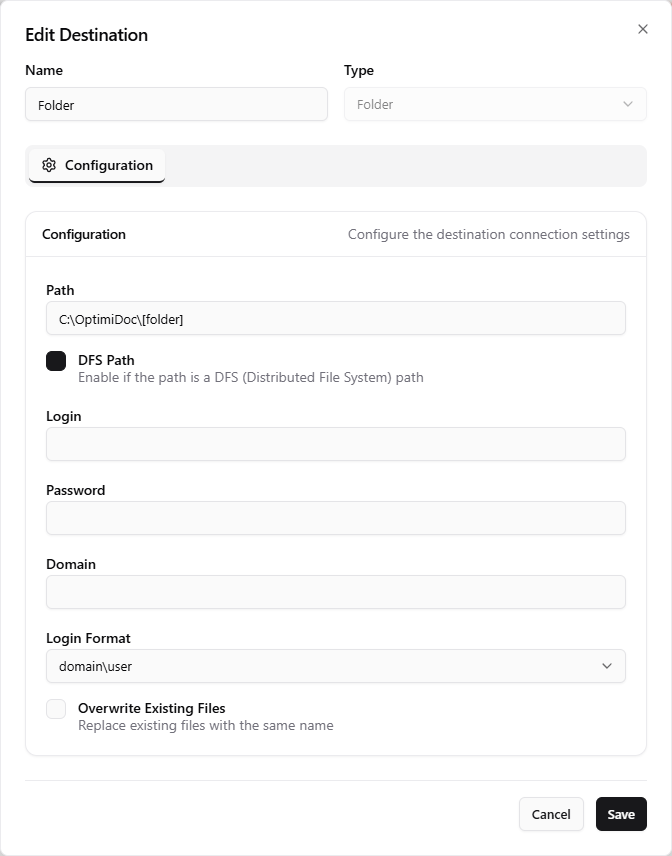
Task: Click the Login input field
Action: tap(336, 444)
